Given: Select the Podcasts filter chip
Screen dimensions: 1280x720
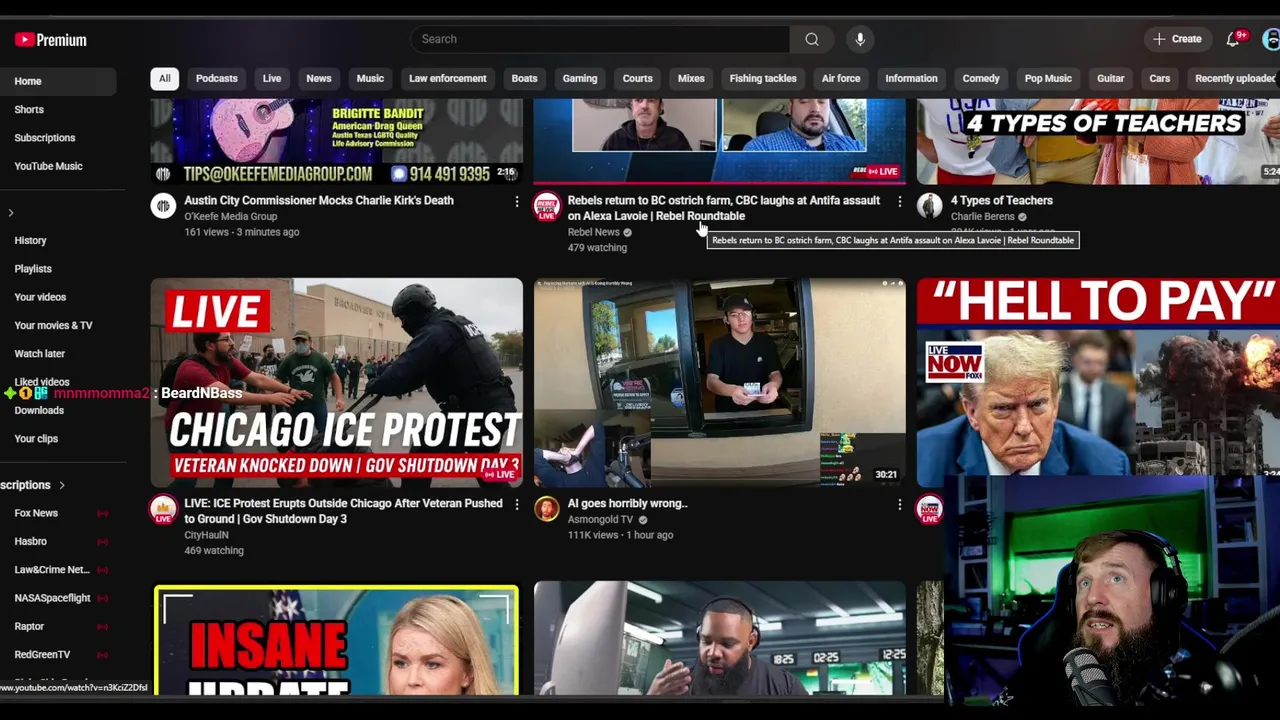Looking at the screenshot, I should [217, 78].
